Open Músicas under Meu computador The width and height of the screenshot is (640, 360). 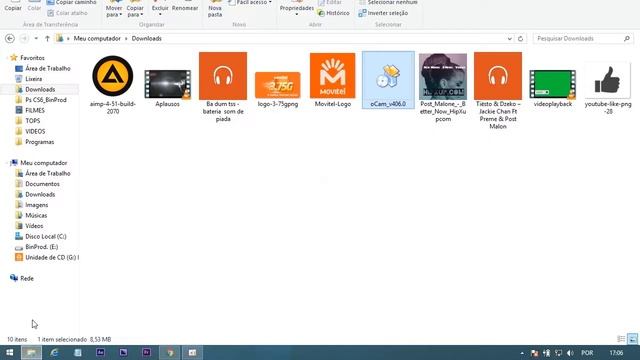pos(31,216)
